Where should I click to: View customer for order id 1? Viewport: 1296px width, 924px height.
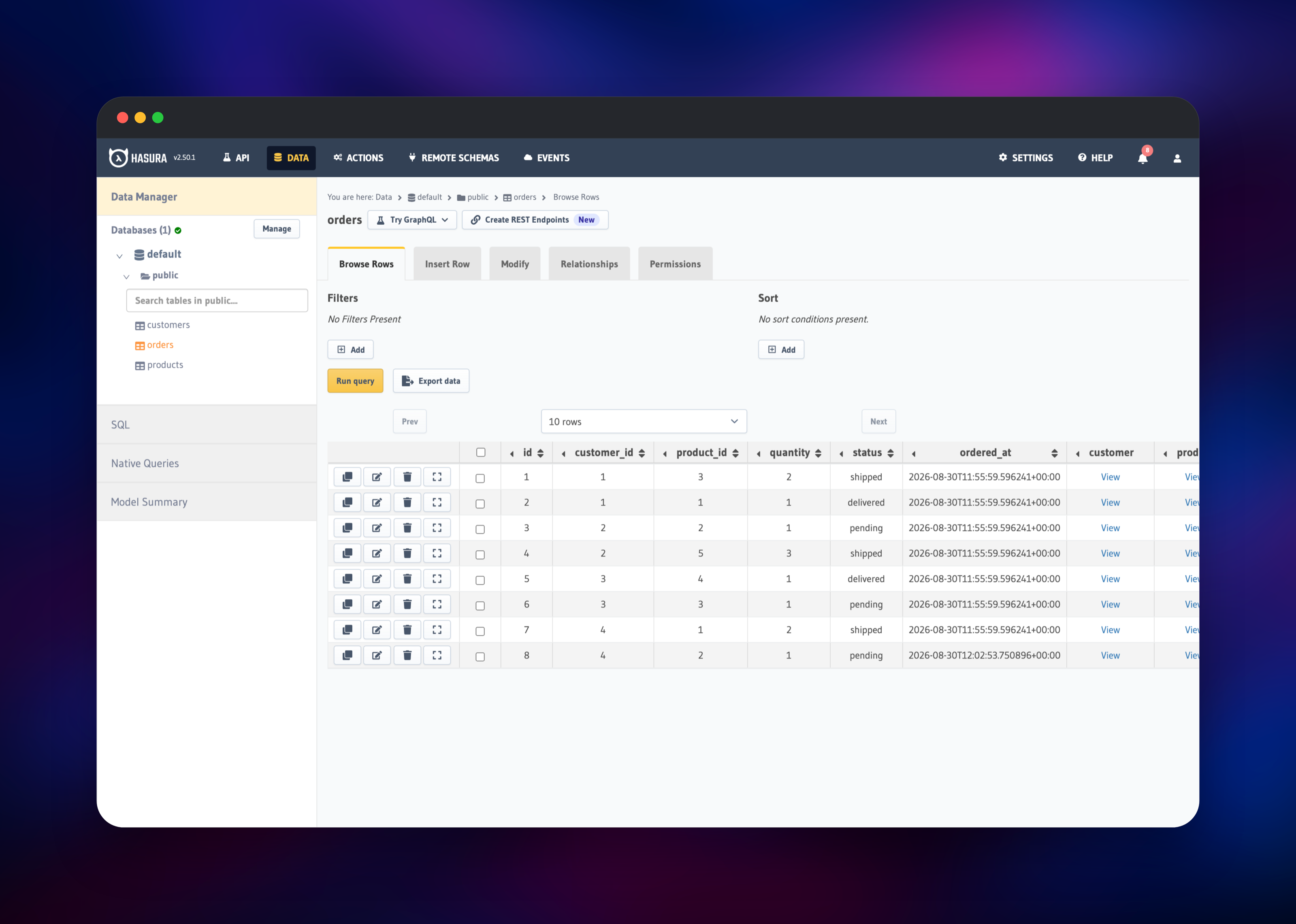(1110, 477)
